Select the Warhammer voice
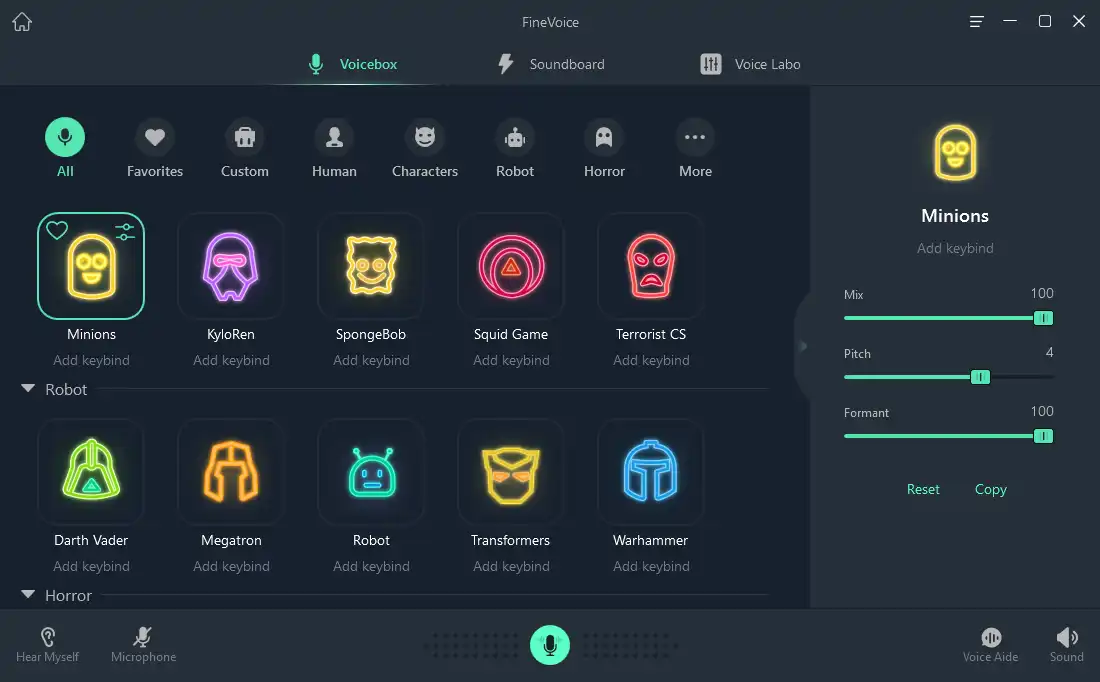 [x=651, y=472]
